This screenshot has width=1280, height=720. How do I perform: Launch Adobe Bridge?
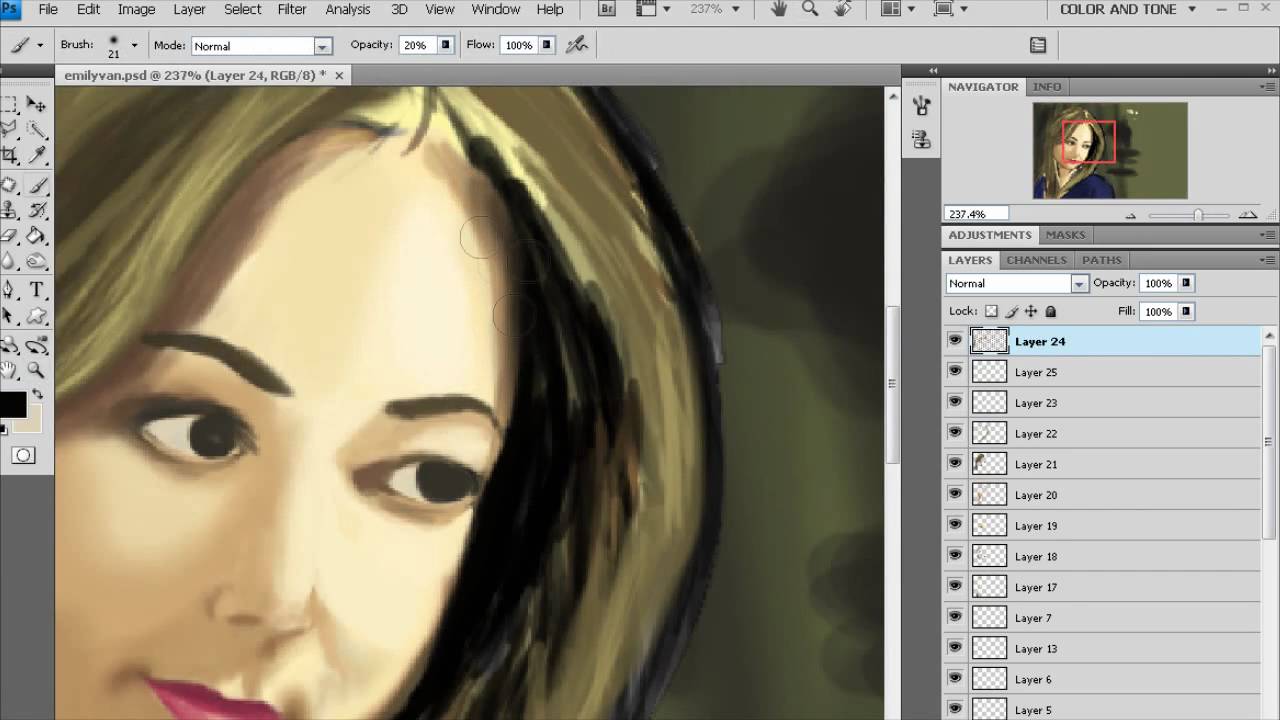607,9
